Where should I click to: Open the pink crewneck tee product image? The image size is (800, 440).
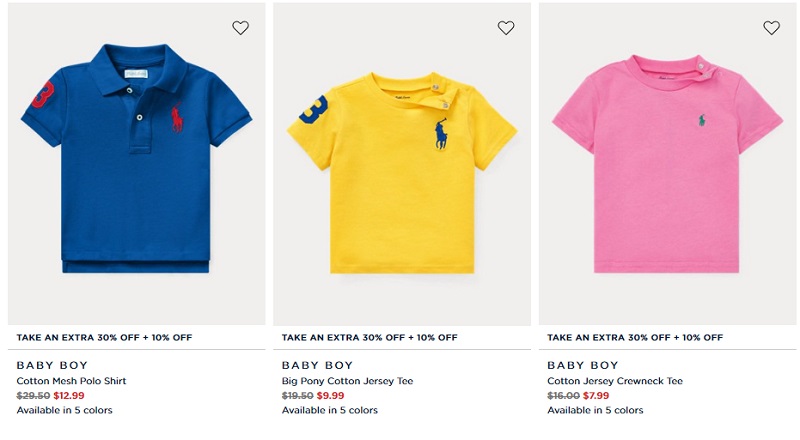[x=667, y=163]
